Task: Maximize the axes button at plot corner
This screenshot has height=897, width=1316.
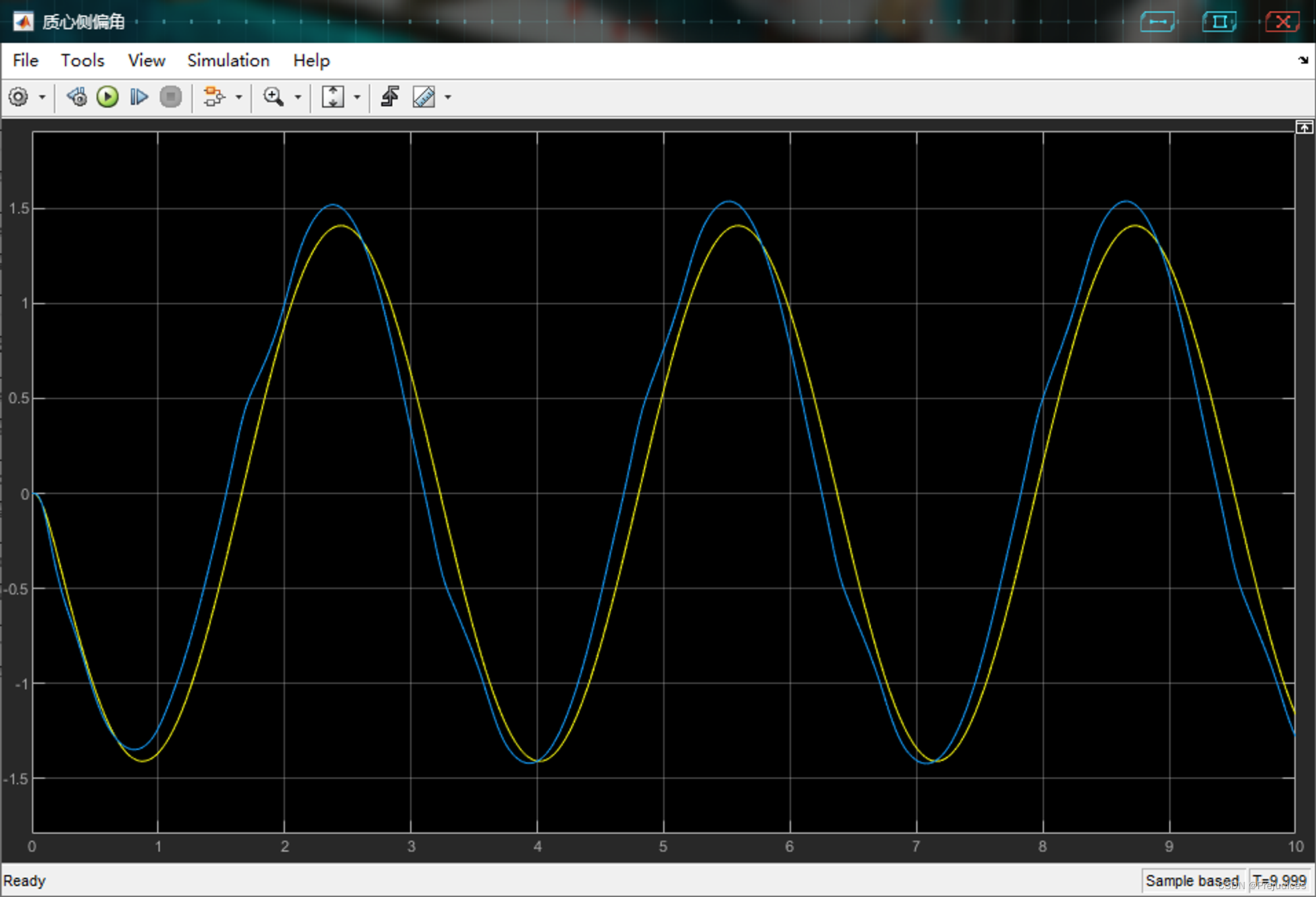Action: 1304,127
